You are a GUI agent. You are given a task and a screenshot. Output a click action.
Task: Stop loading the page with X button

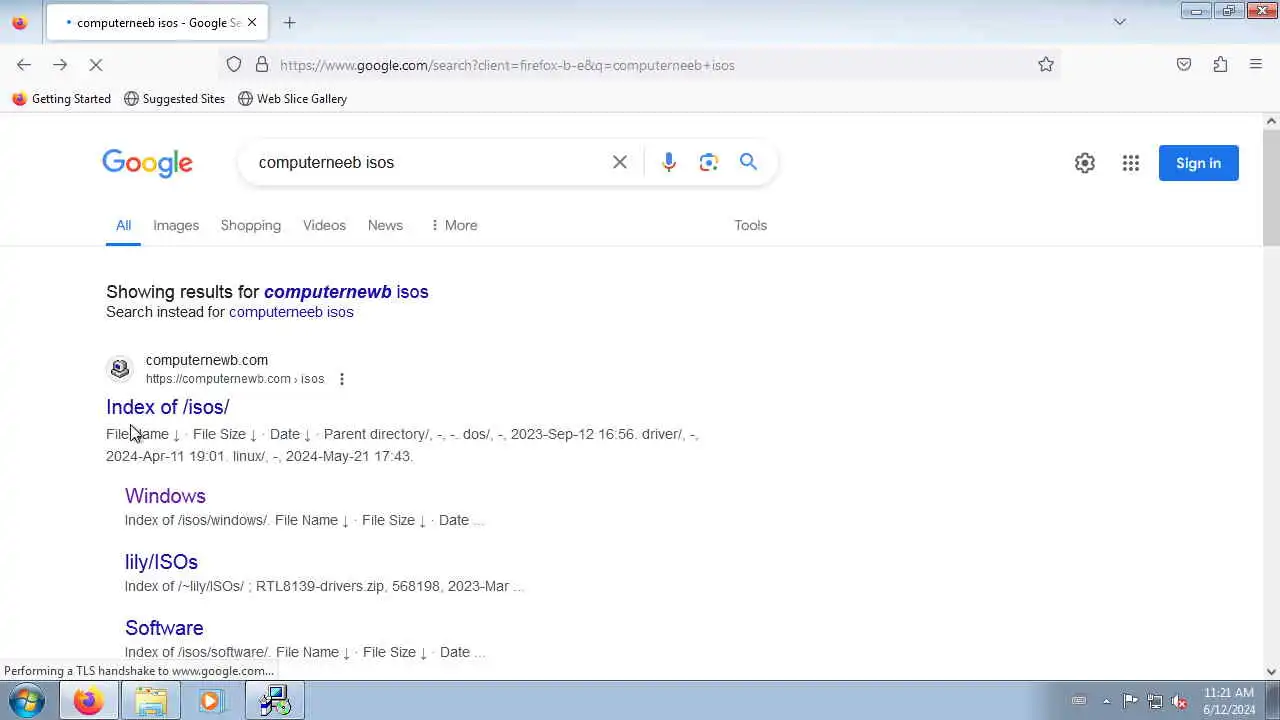pos(96,65)
